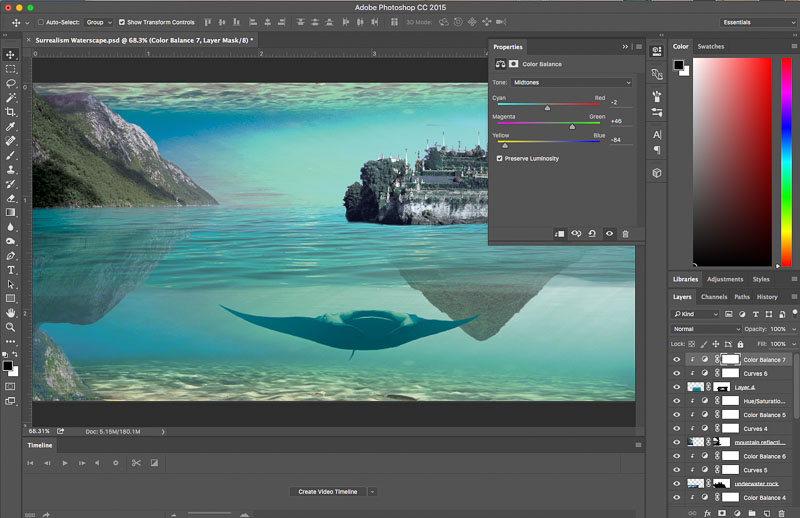Viewport: 800px width, 518px height.
Task: Click the hue spectrum strip in Color panel
Action: pos(786,162)
